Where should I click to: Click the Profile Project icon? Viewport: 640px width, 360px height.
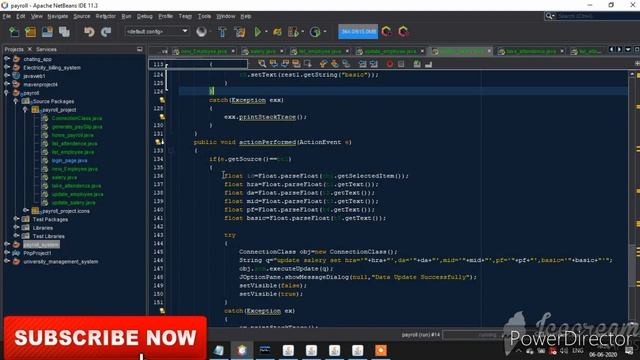293,32
